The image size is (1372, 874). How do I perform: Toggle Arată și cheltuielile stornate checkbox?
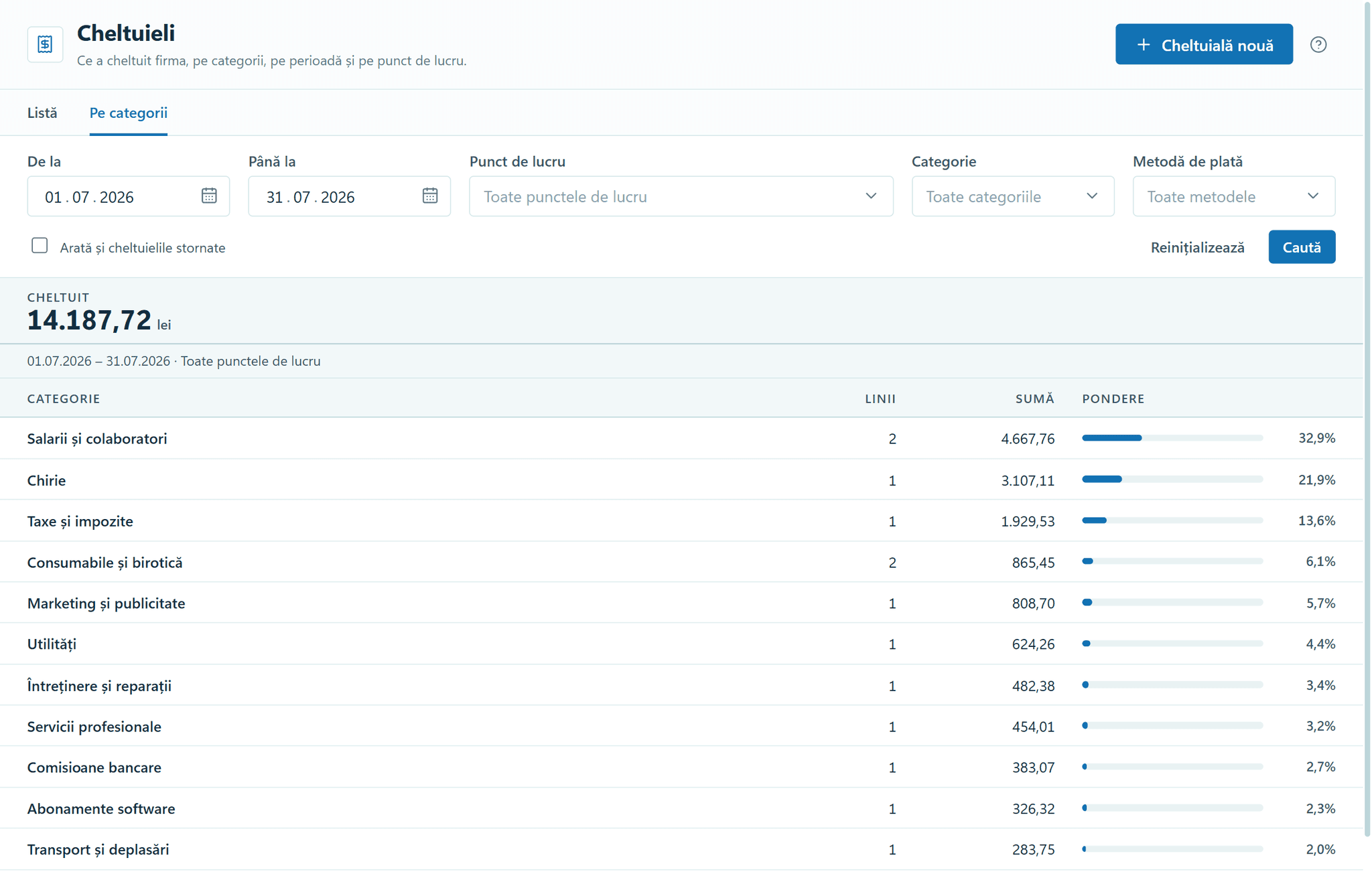40,246
